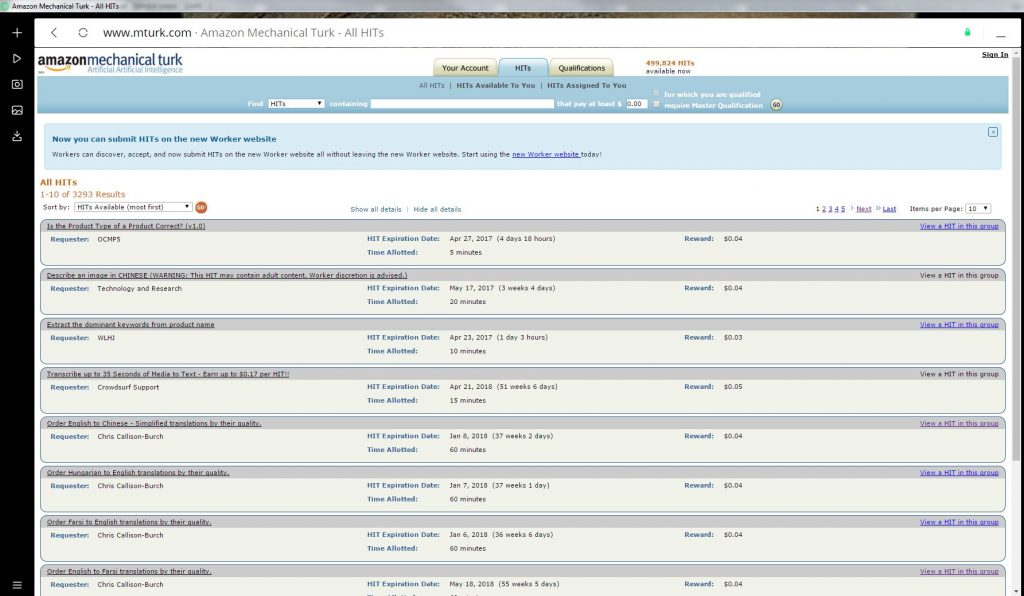Click the play icon in the left sidebar
This screenshot has height=596, width=1024.
(x=17, y=59)
